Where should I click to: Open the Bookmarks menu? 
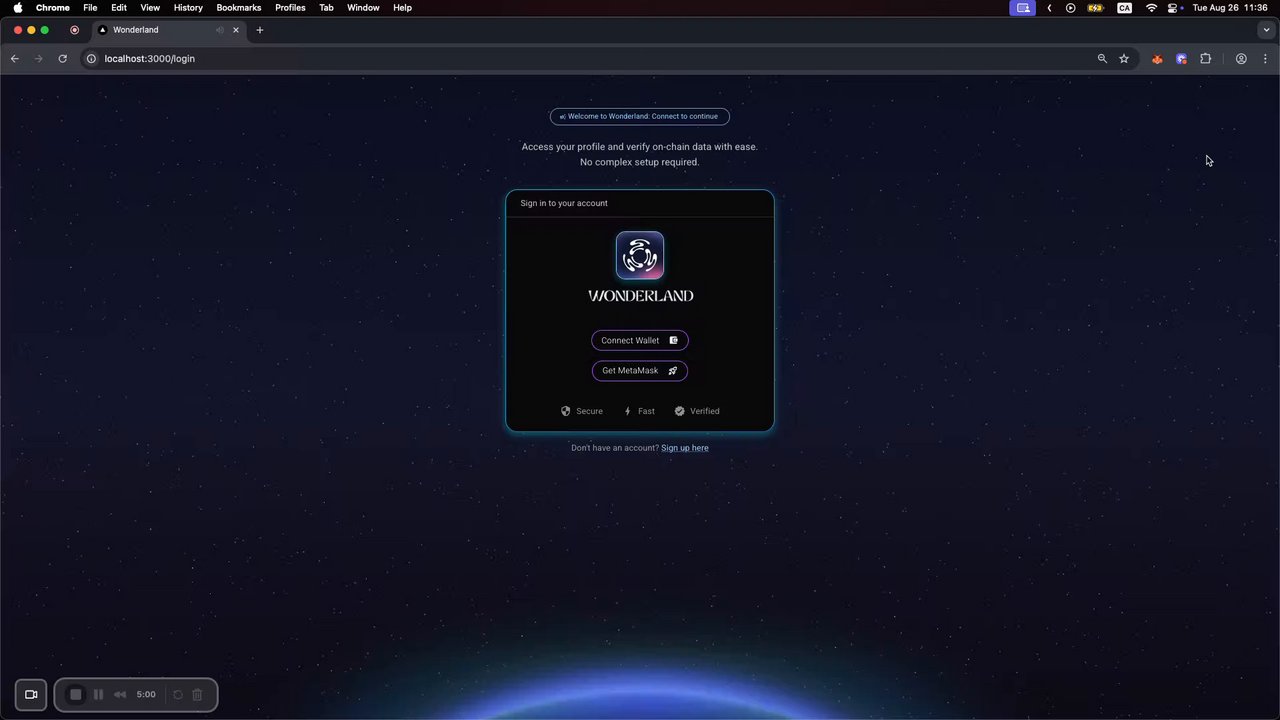pyautogui.click(x=239, y=7)
